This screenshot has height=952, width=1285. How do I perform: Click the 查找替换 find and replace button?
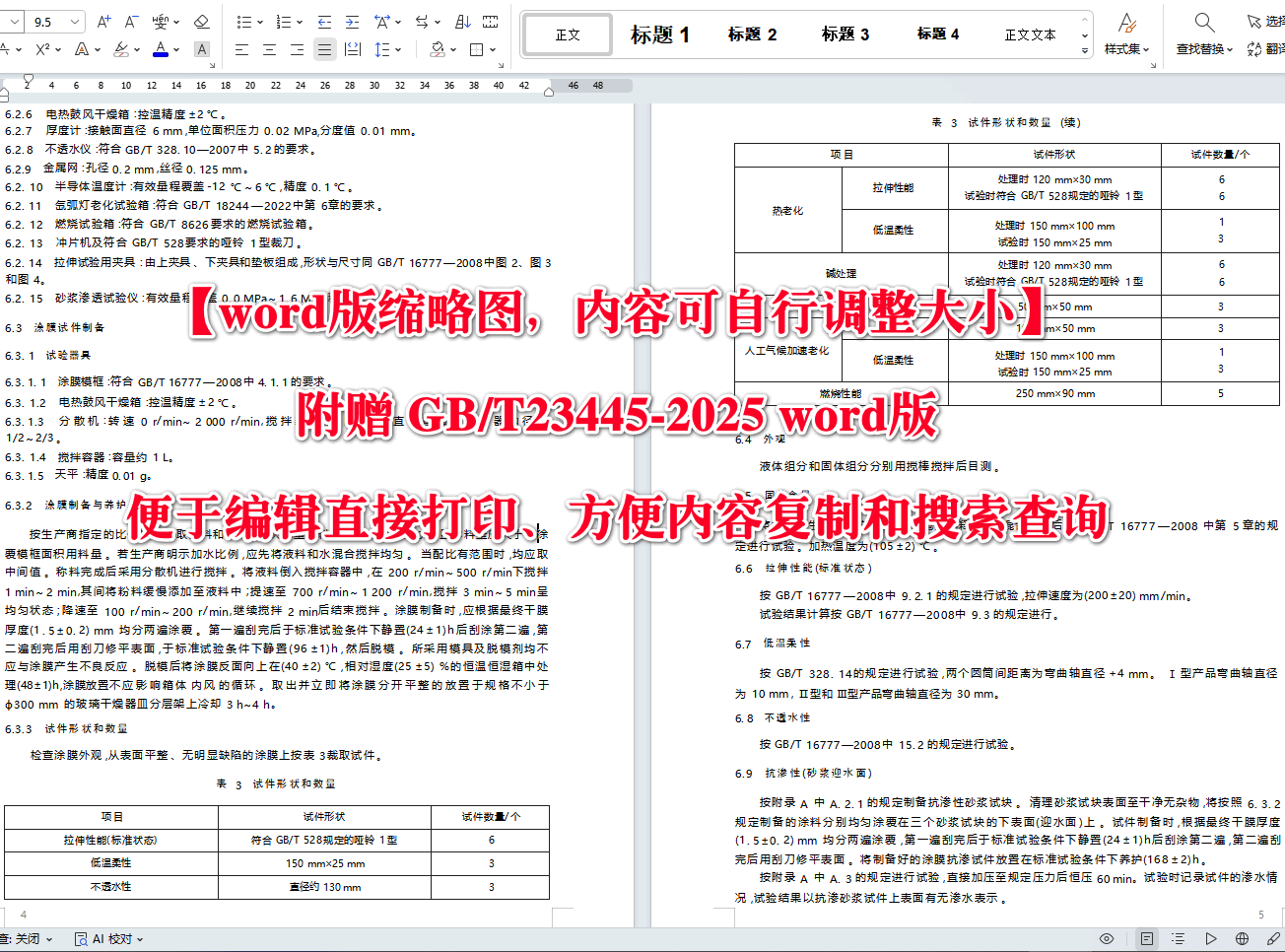1203,34
